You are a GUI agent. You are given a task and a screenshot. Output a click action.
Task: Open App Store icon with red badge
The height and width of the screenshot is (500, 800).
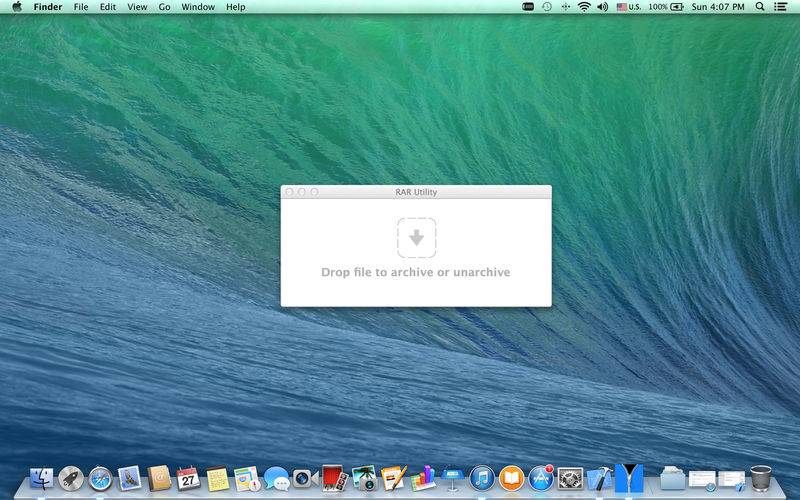[x=541, y=479]
